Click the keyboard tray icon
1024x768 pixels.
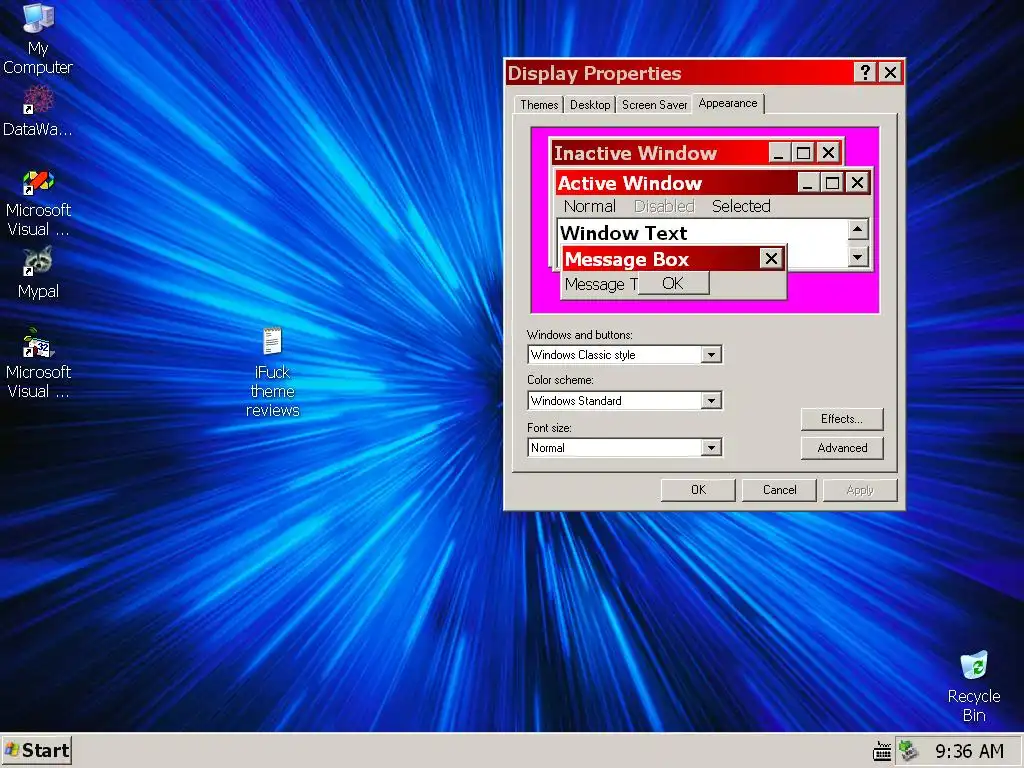pos(882,751)
